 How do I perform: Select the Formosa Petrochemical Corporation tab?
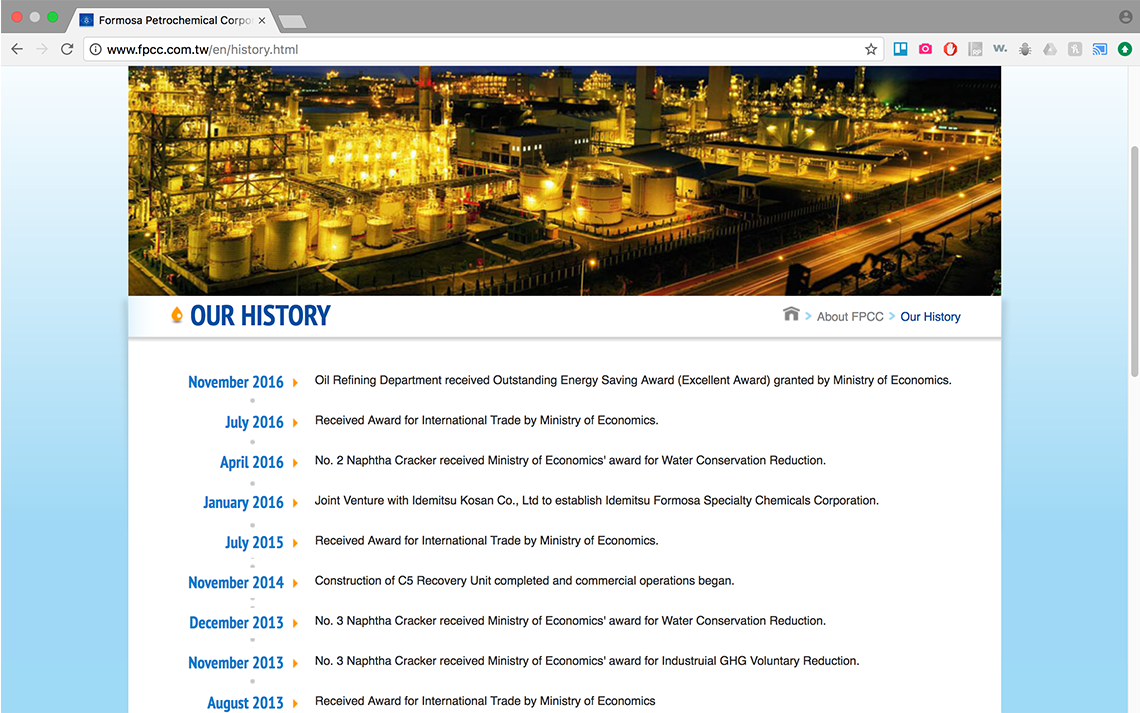(172, 20)
